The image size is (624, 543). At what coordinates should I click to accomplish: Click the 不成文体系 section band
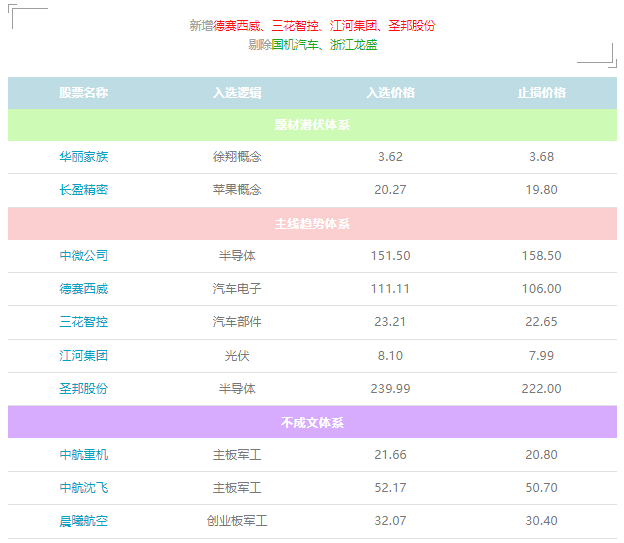click(x=312, y=422)
